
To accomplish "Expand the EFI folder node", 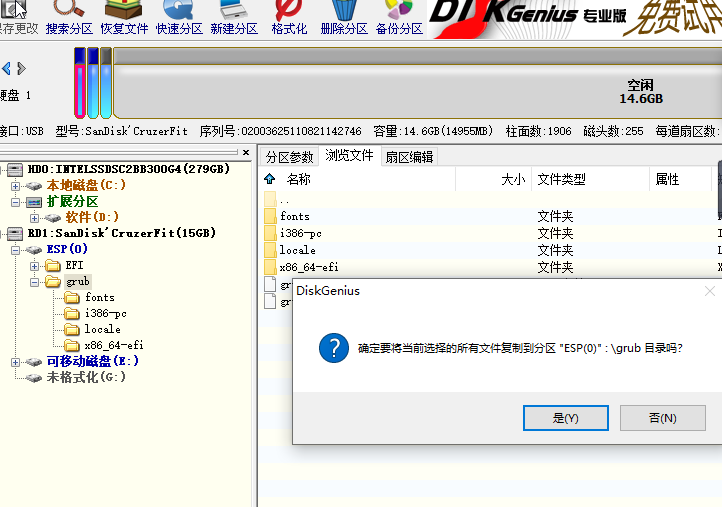I will [35, 266].
